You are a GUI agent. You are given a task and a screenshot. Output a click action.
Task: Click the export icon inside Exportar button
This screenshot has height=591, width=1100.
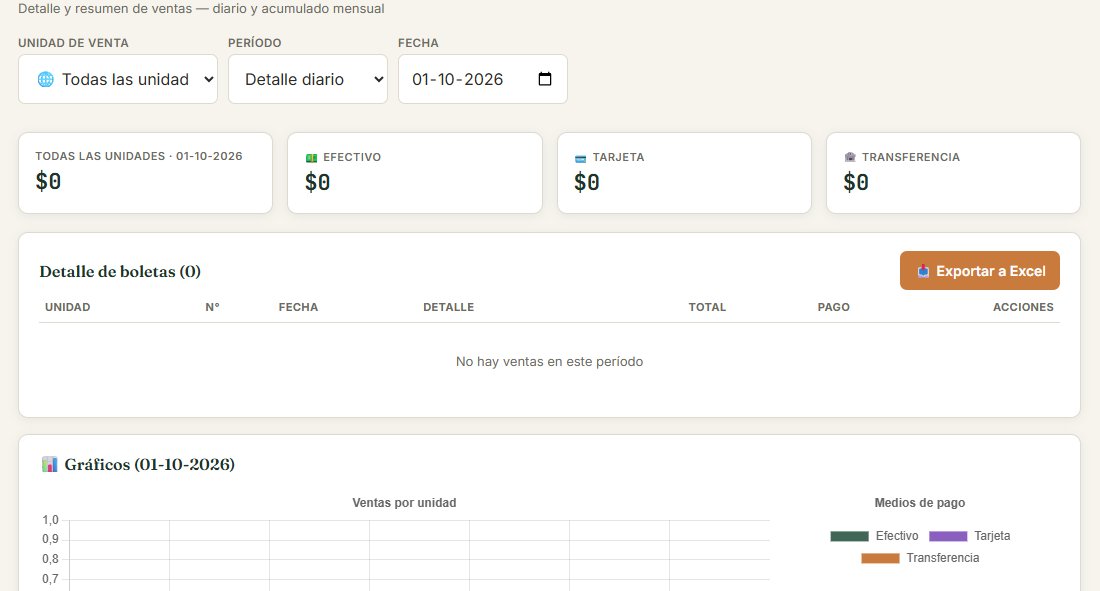tap(923, 271)
